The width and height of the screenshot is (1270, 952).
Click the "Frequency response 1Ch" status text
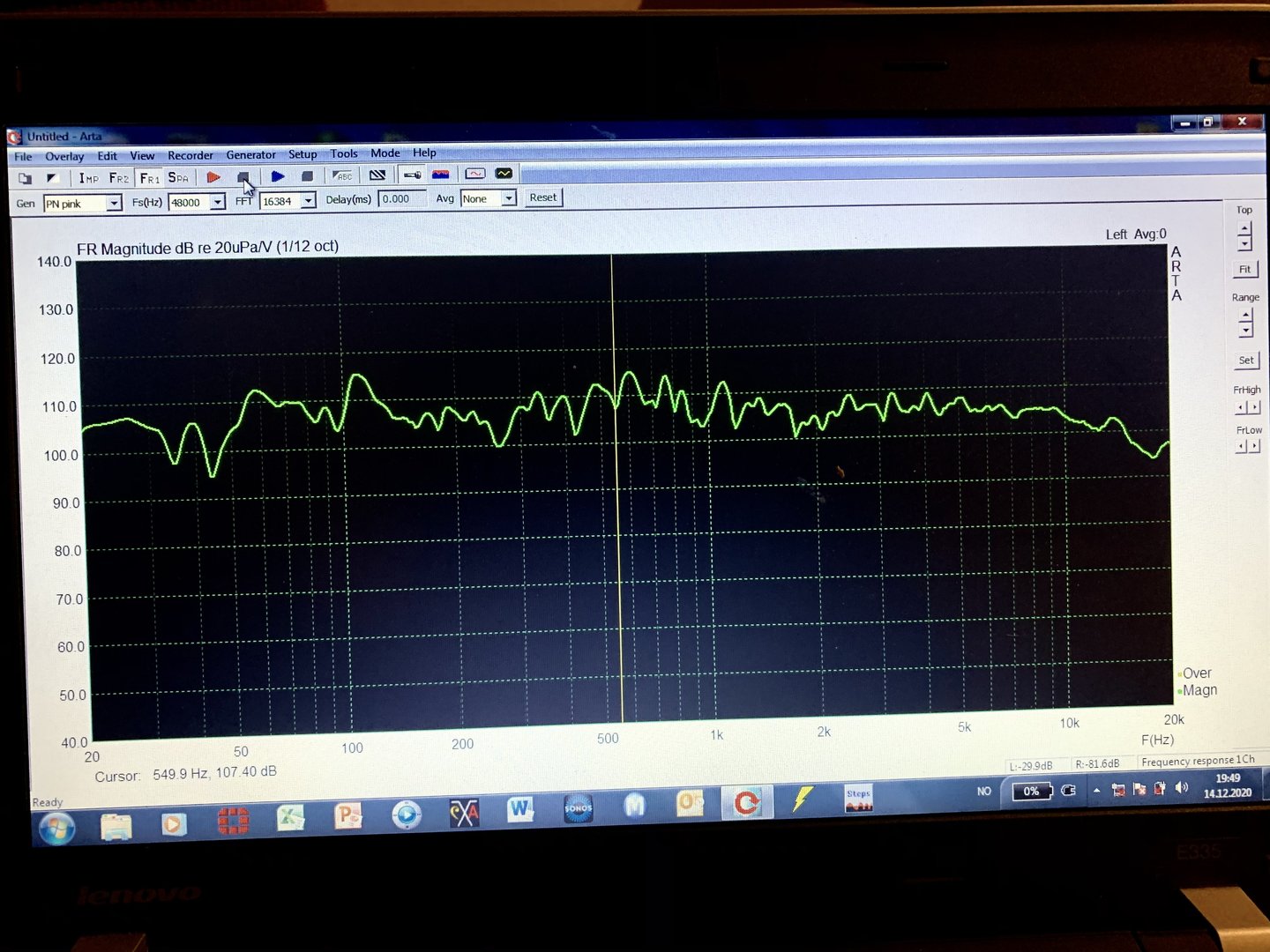point(1198,761)
